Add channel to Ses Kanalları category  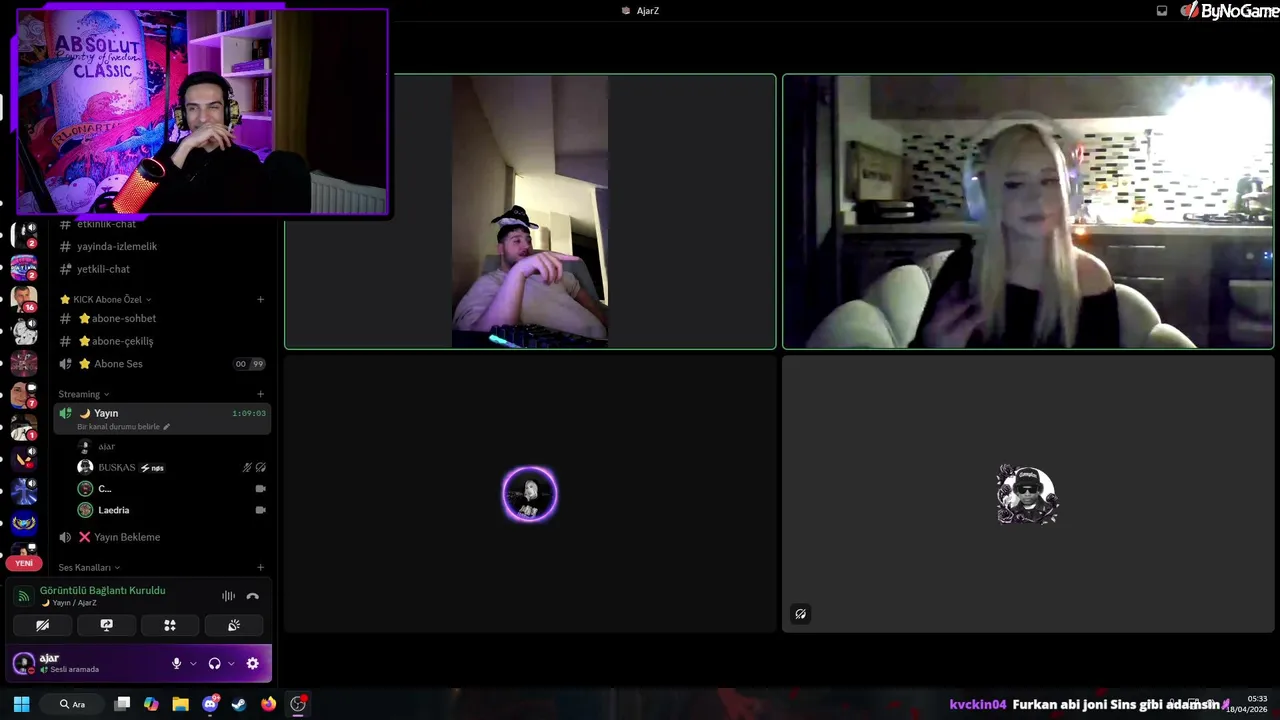click(x=260, y=567)
